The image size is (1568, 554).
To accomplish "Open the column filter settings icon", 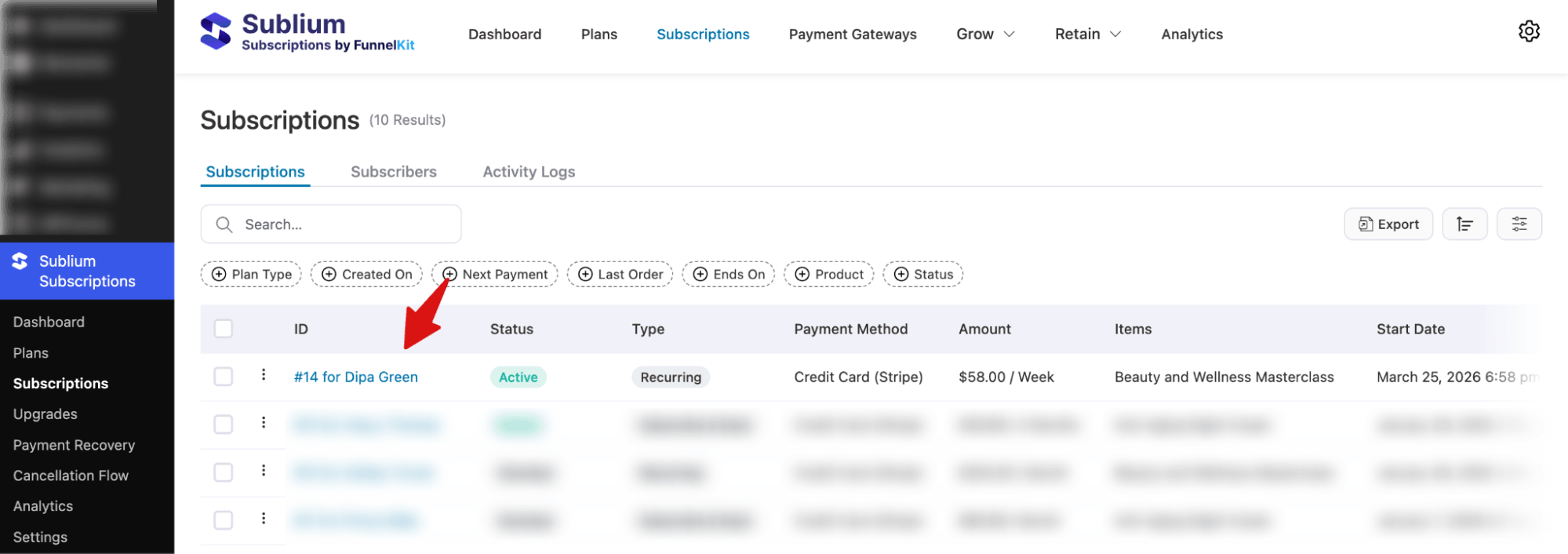I will tap(1519, 224).
